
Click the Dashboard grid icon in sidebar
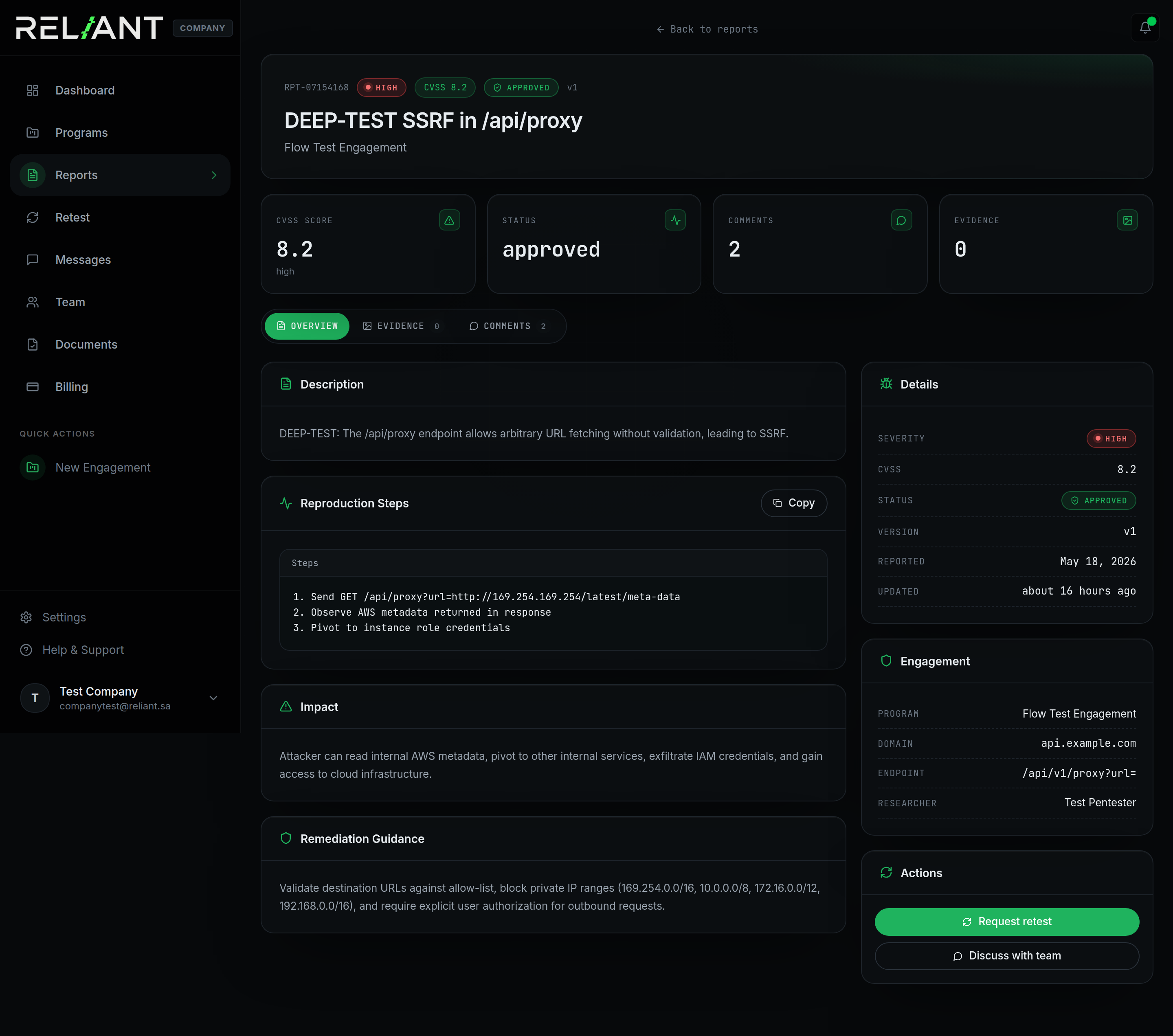[33, 90]
